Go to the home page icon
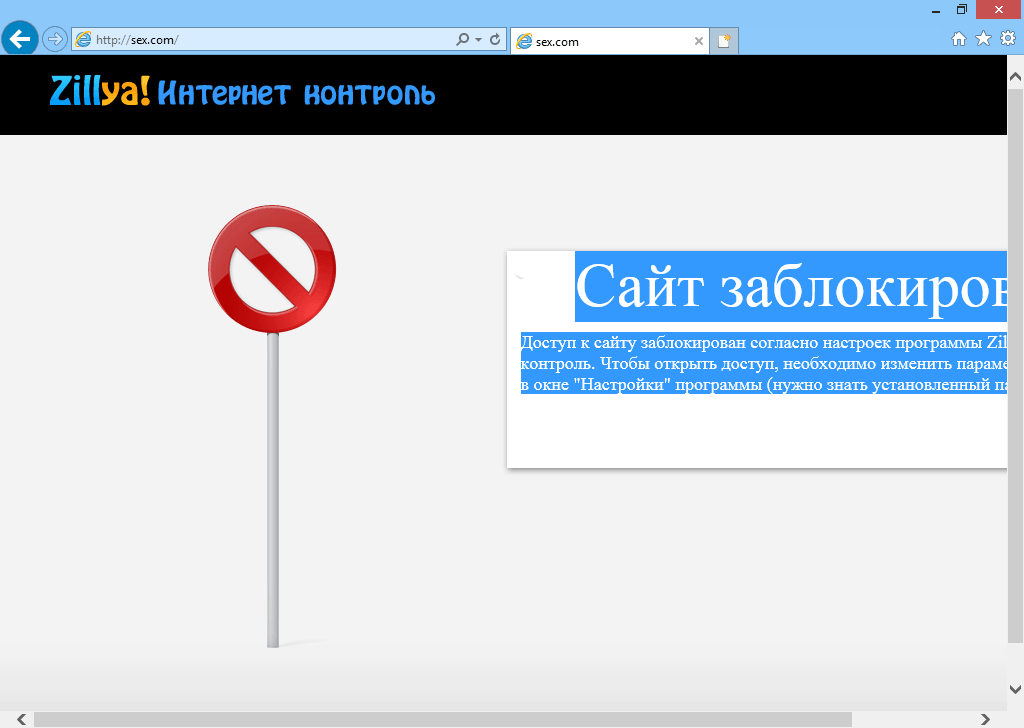This screenshot has width=1024, height=728. click(959, 39)
